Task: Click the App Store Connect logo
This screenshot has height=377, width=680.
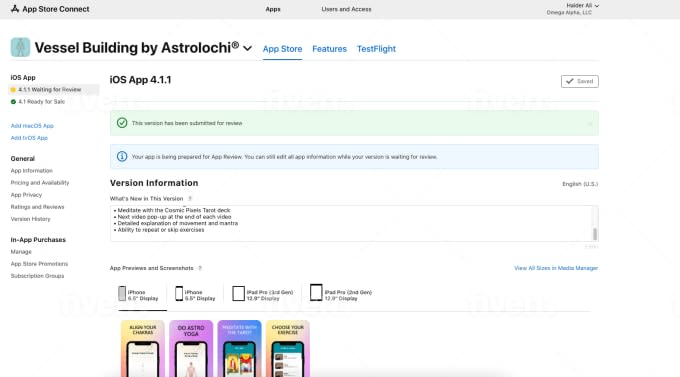Action: (x=50, y=9)
